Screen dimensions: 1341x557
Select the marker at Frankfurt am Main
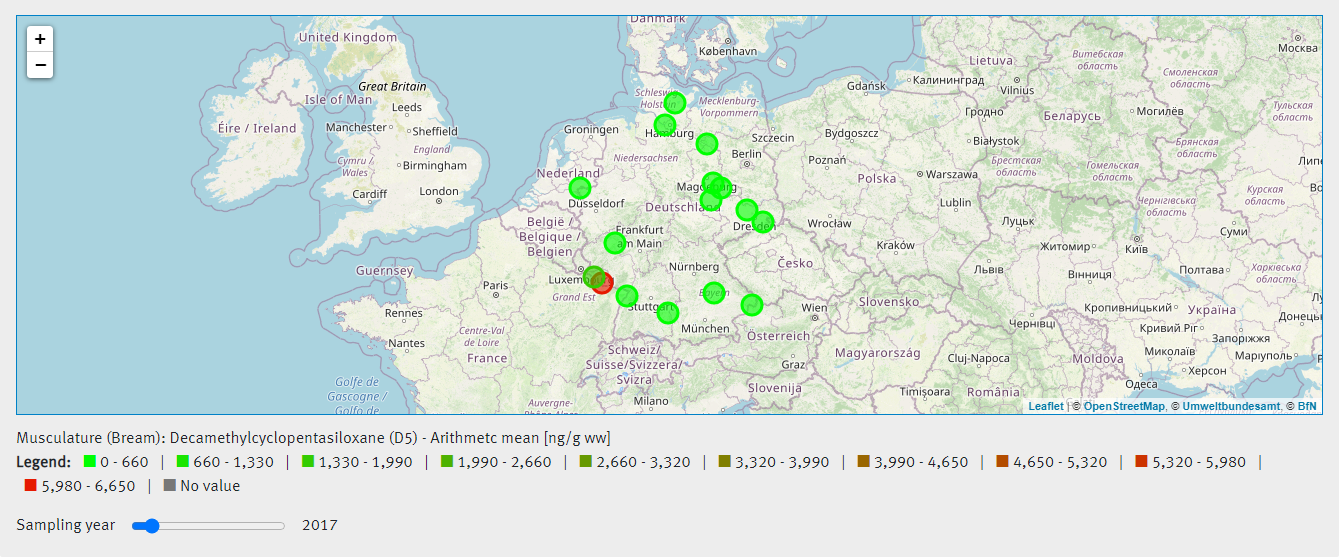[x=615, y=243]
